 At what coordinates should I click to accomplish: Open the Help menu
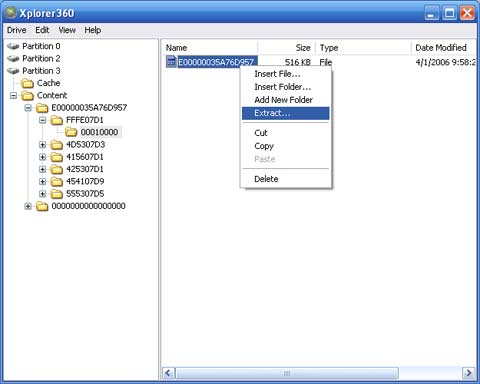pyautogui.click(x=93, y=30)
